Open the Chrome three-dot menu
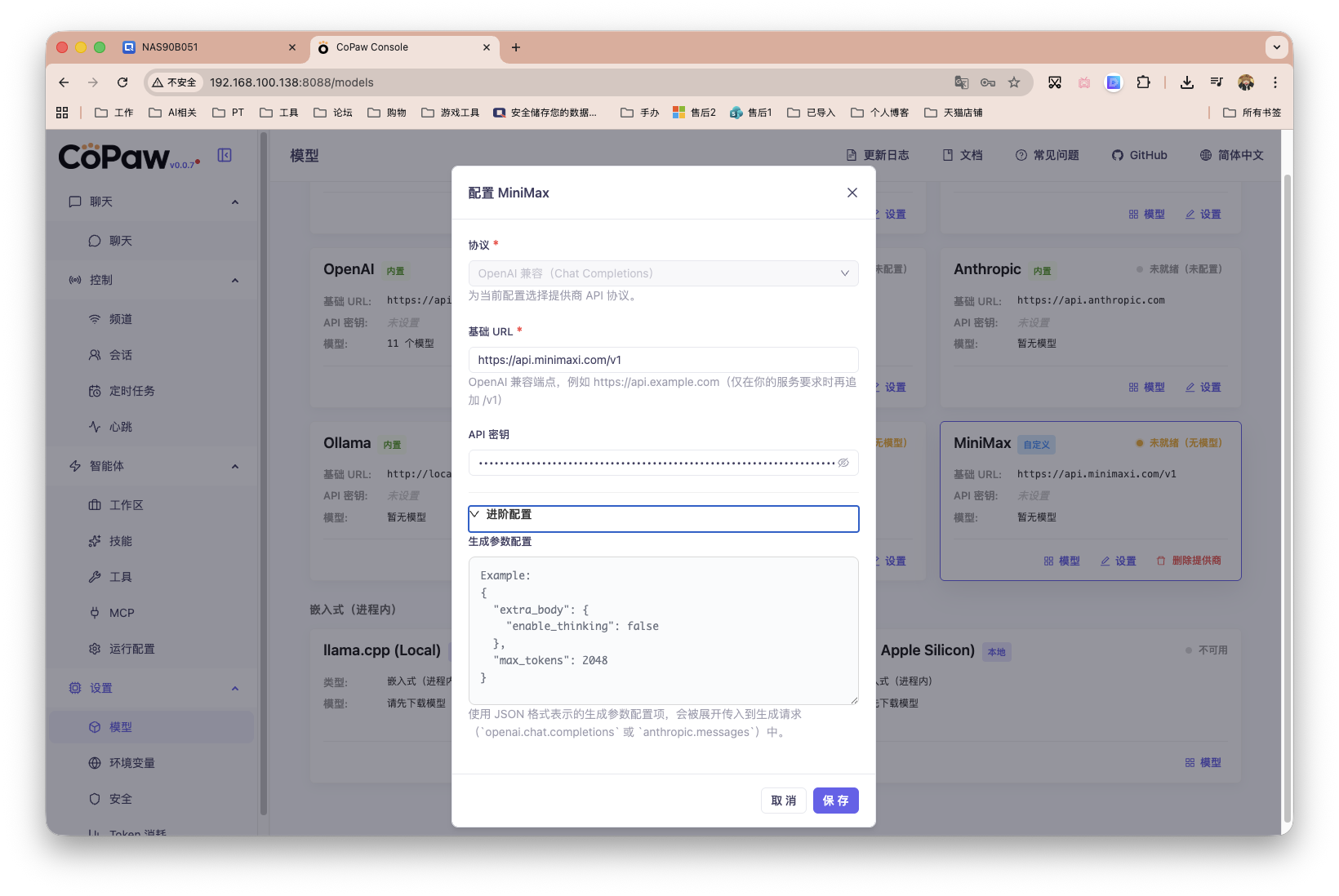 click(x=1275, y=82)
